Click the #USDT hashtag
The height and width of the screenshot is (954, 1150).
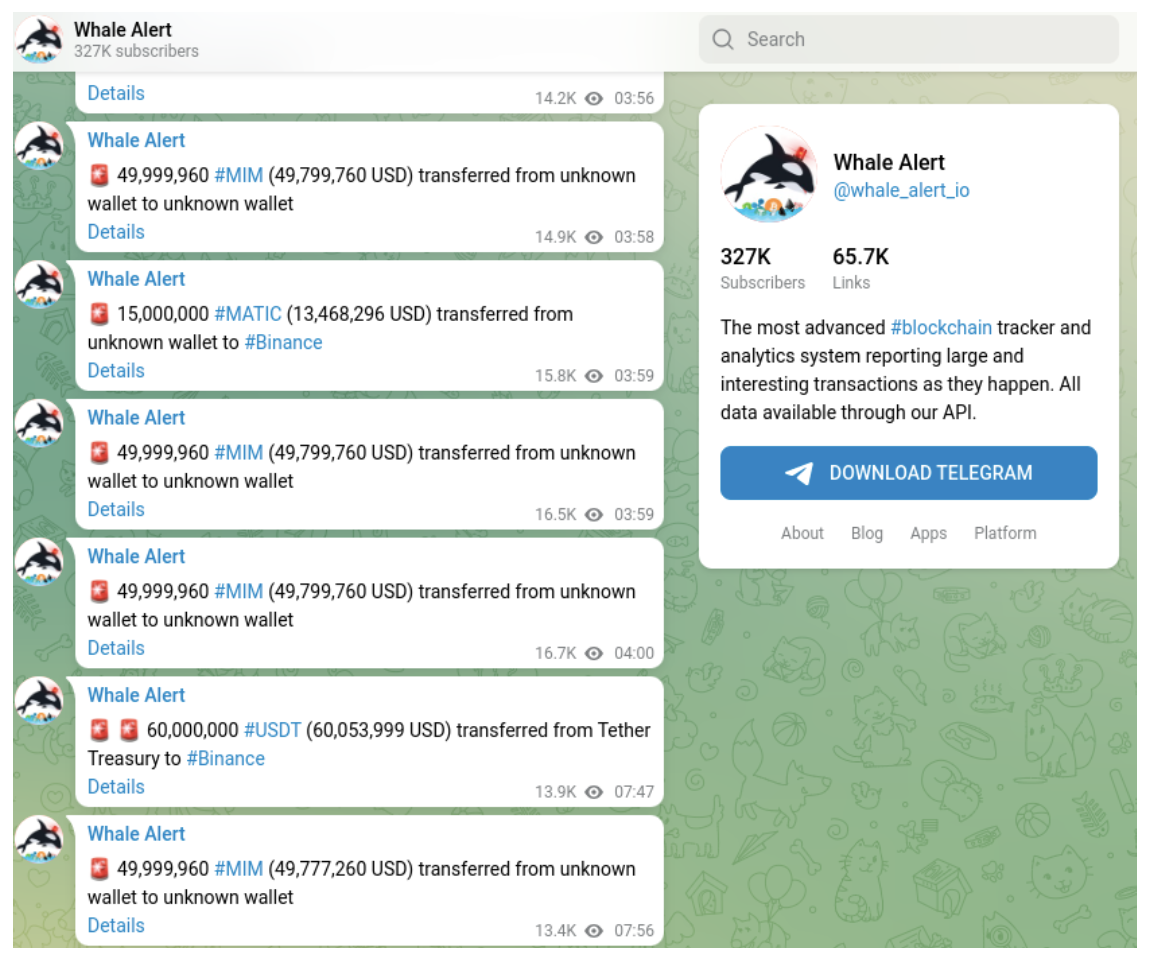pos(272,730)
